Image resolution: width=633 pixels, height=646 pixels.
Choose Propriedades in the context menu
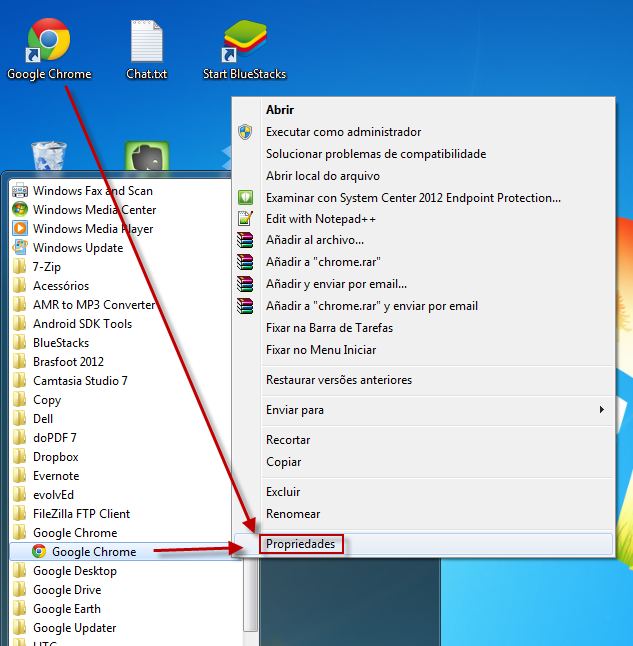coord(300,544)
